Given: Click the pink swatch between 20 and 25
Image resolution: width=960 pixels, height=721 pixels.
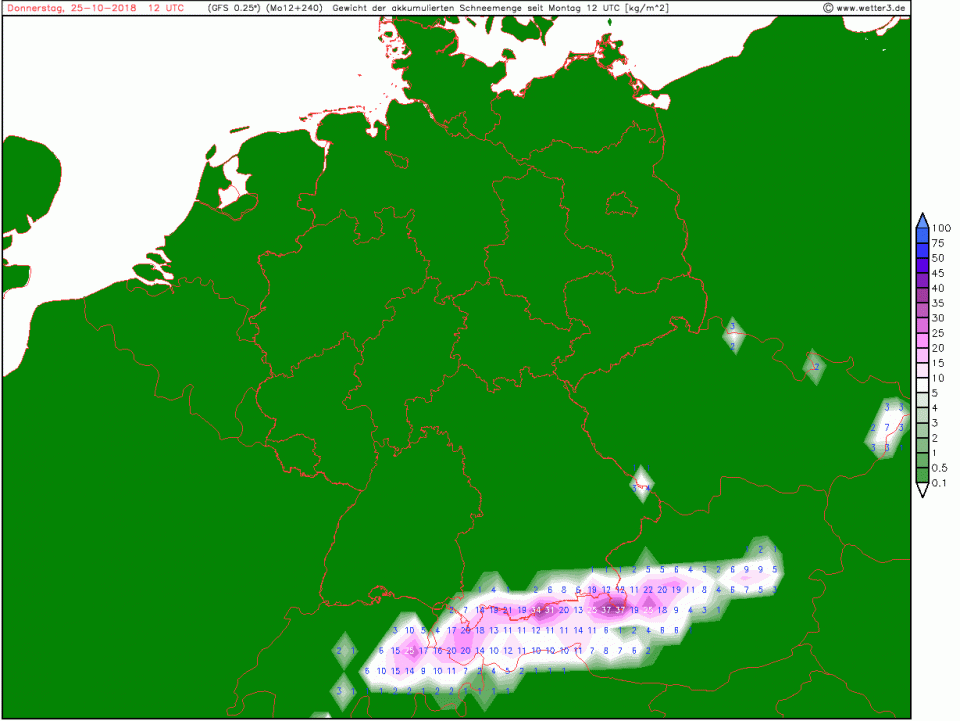Looking at the screenshot, I should click(921, 341).
